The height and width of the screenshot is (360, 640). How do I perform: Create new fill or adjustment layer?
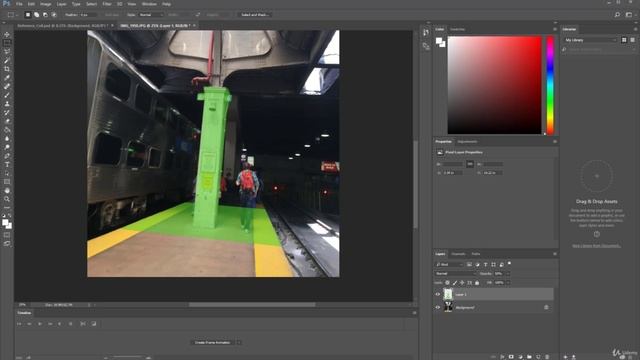click(x=520, y=357)
